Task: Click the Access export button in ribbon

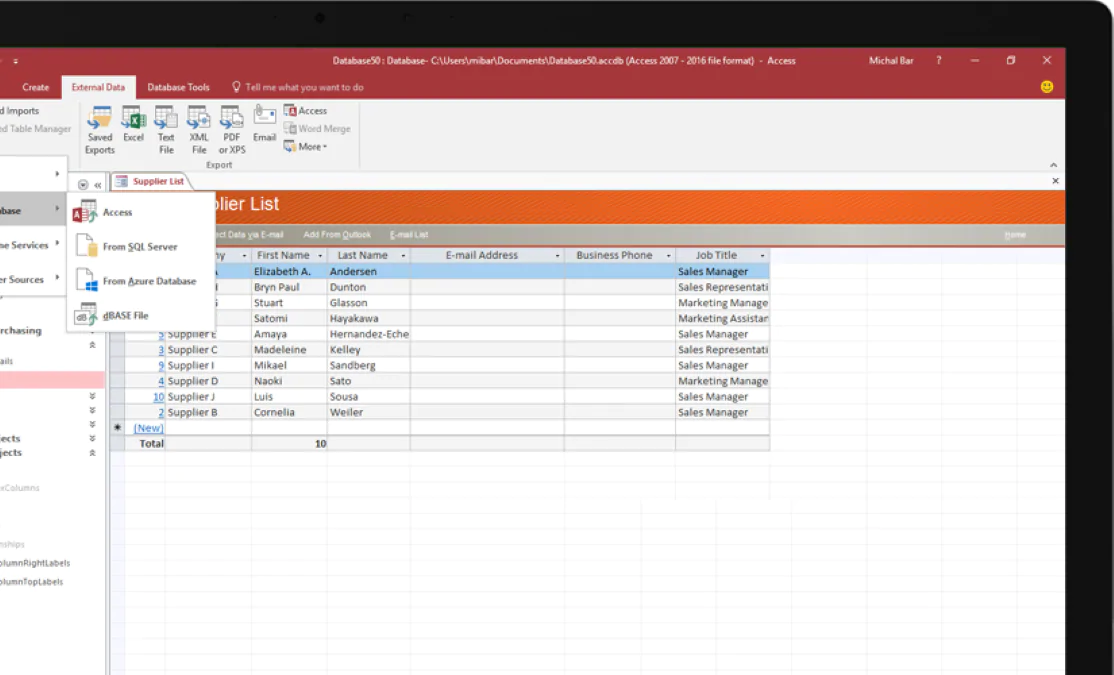Action: (306, 111)
